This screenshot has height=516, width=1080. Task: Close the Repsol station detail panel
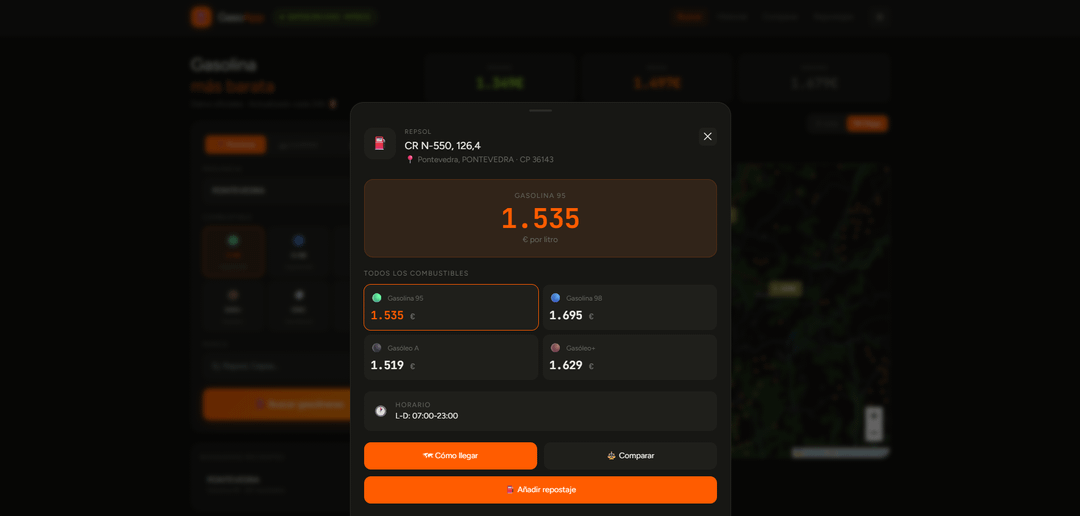(707, 136)
